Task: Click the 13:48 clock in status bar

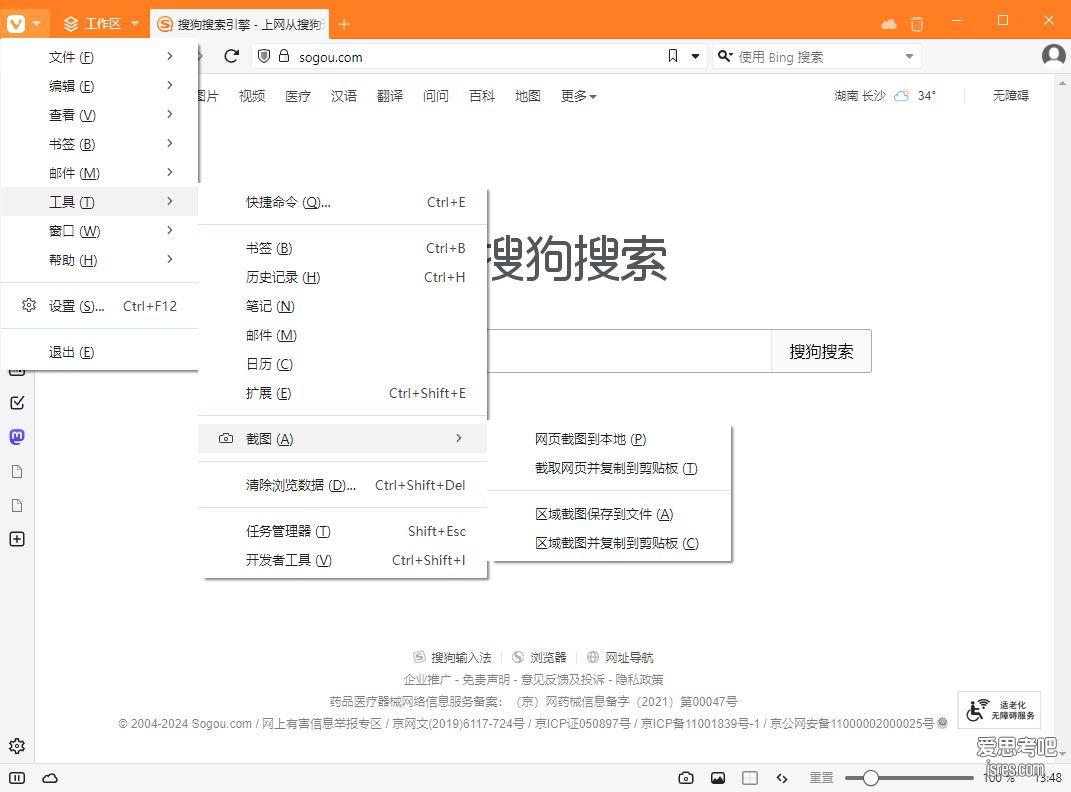Action: (x=1048, y=778)
